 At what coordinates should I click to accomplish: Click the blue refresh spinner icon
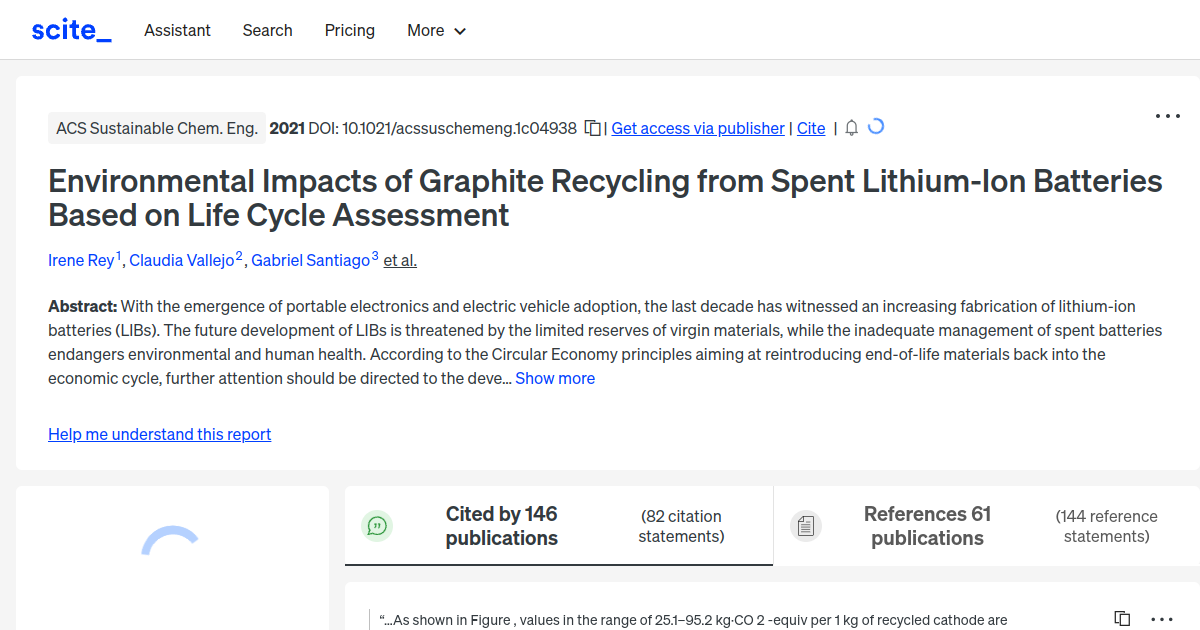point(875,127)
